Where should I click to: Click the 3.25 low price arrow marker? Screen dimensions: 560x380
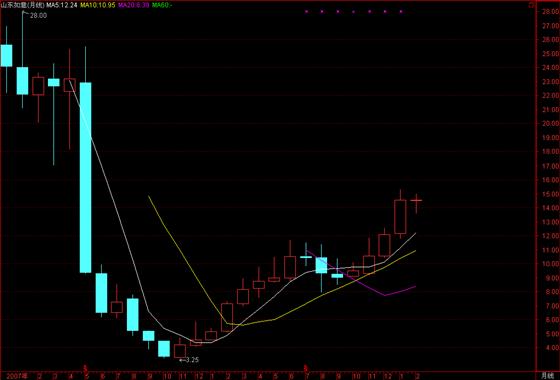click(x=189, y=360)
